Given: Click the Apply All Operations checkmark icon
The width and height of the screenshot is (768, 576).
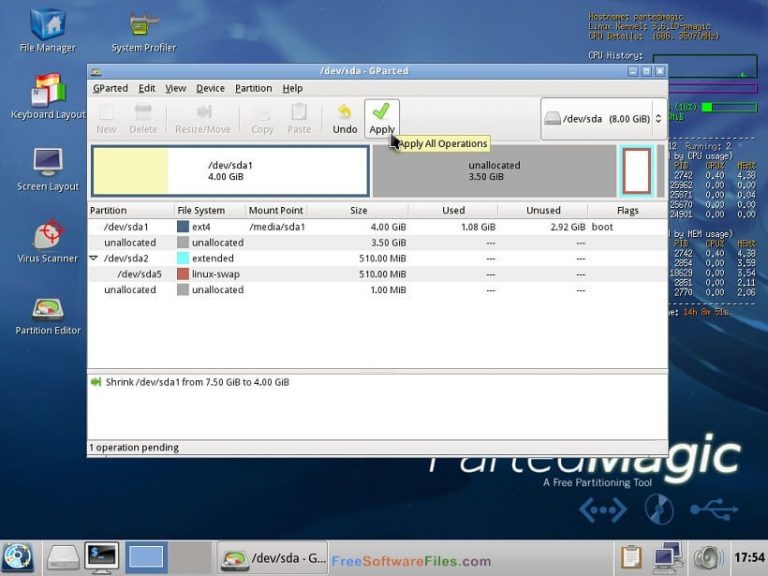Looking at the screenshot, I should coord(381,112).
